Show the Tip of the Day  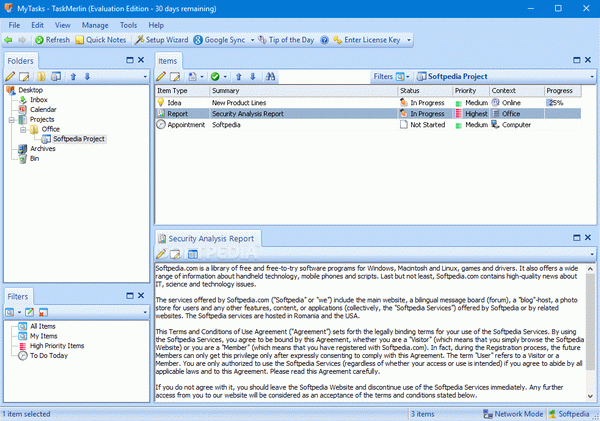pyautogui.click(x=286, y=40)
